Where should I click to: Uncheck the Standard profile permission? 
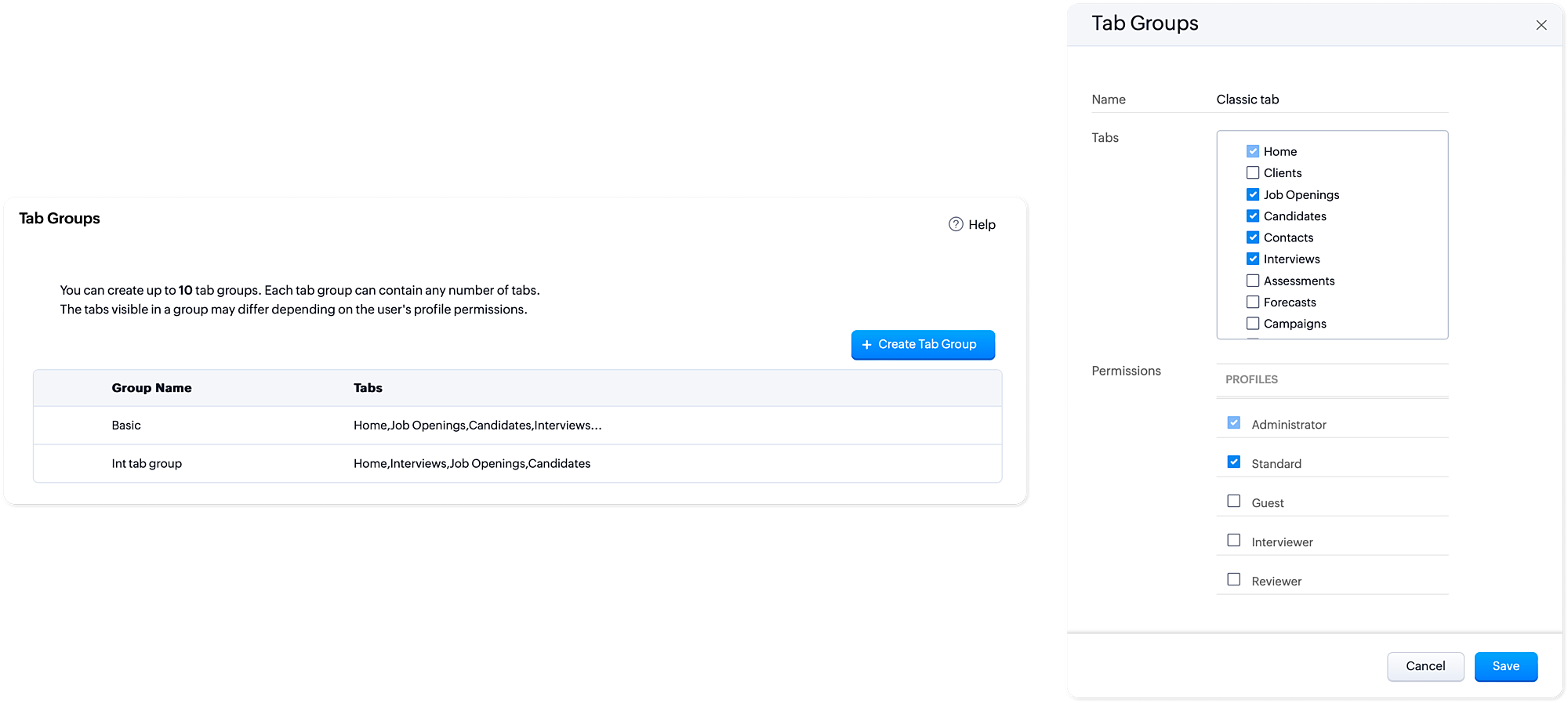[x=1234, y=462]
